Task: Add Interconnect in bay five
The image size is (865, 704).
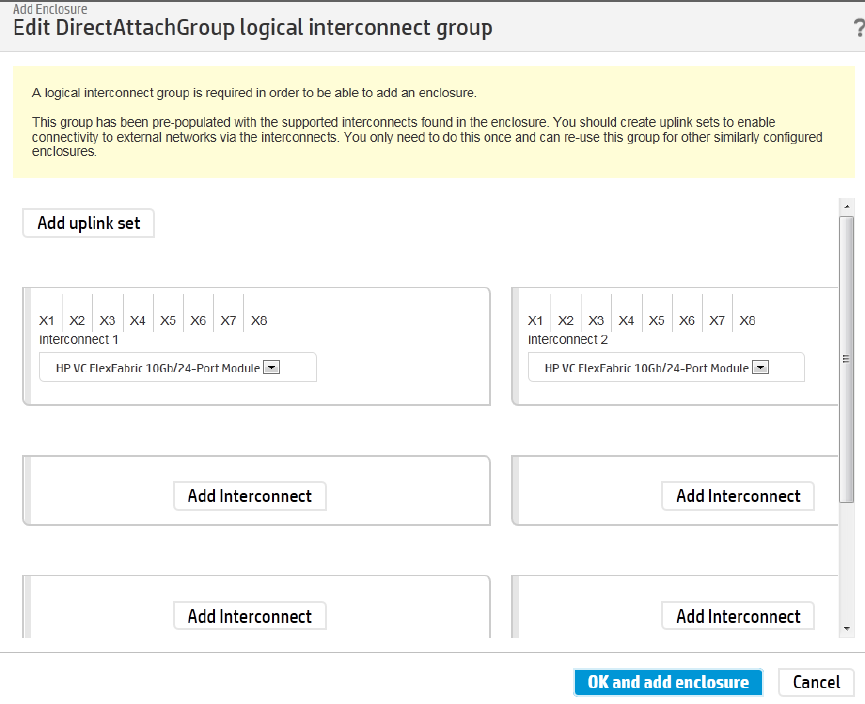Action: (x=250, y=616)
